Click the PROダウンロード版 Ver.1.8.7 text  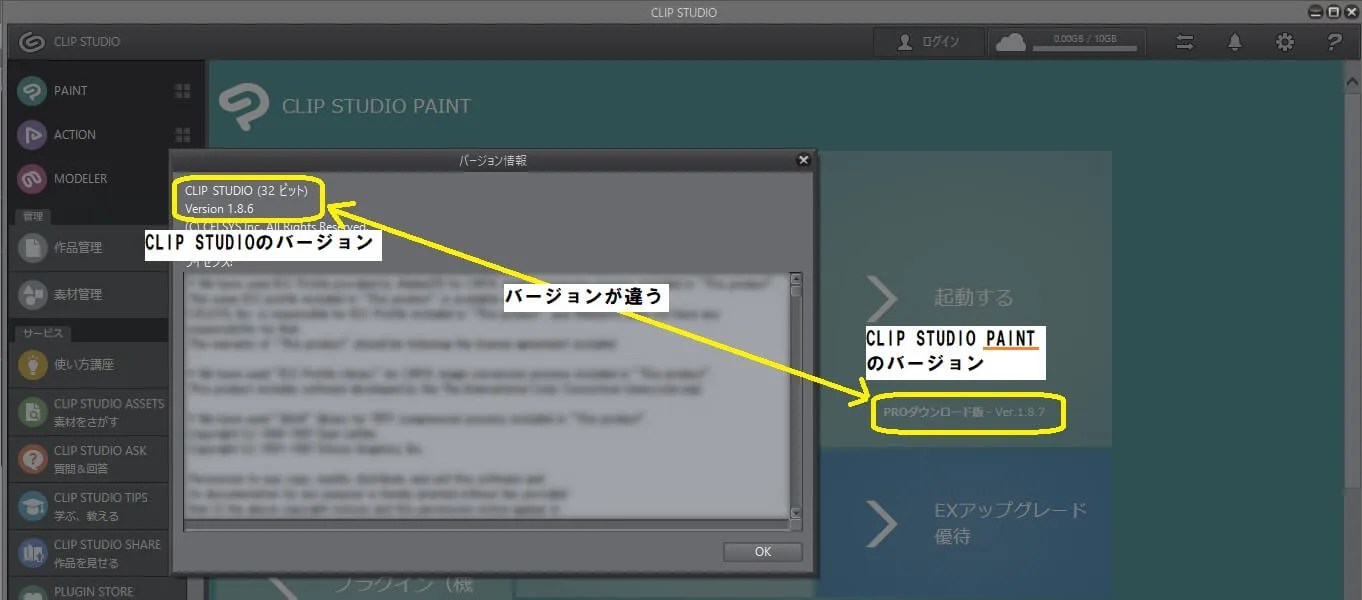[964, 412]
